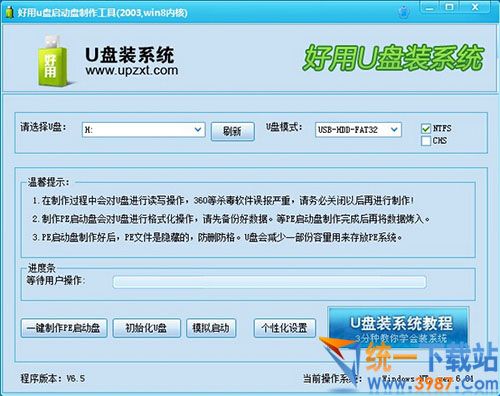Click the 模拟启动 button
Image resolution: width=500 pixels, height=396 pixels.
tap(211, 328)
